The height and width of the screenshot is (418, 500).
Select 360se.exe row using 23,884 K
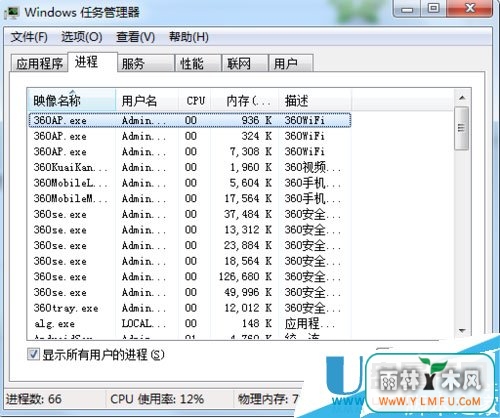[190, 246]
